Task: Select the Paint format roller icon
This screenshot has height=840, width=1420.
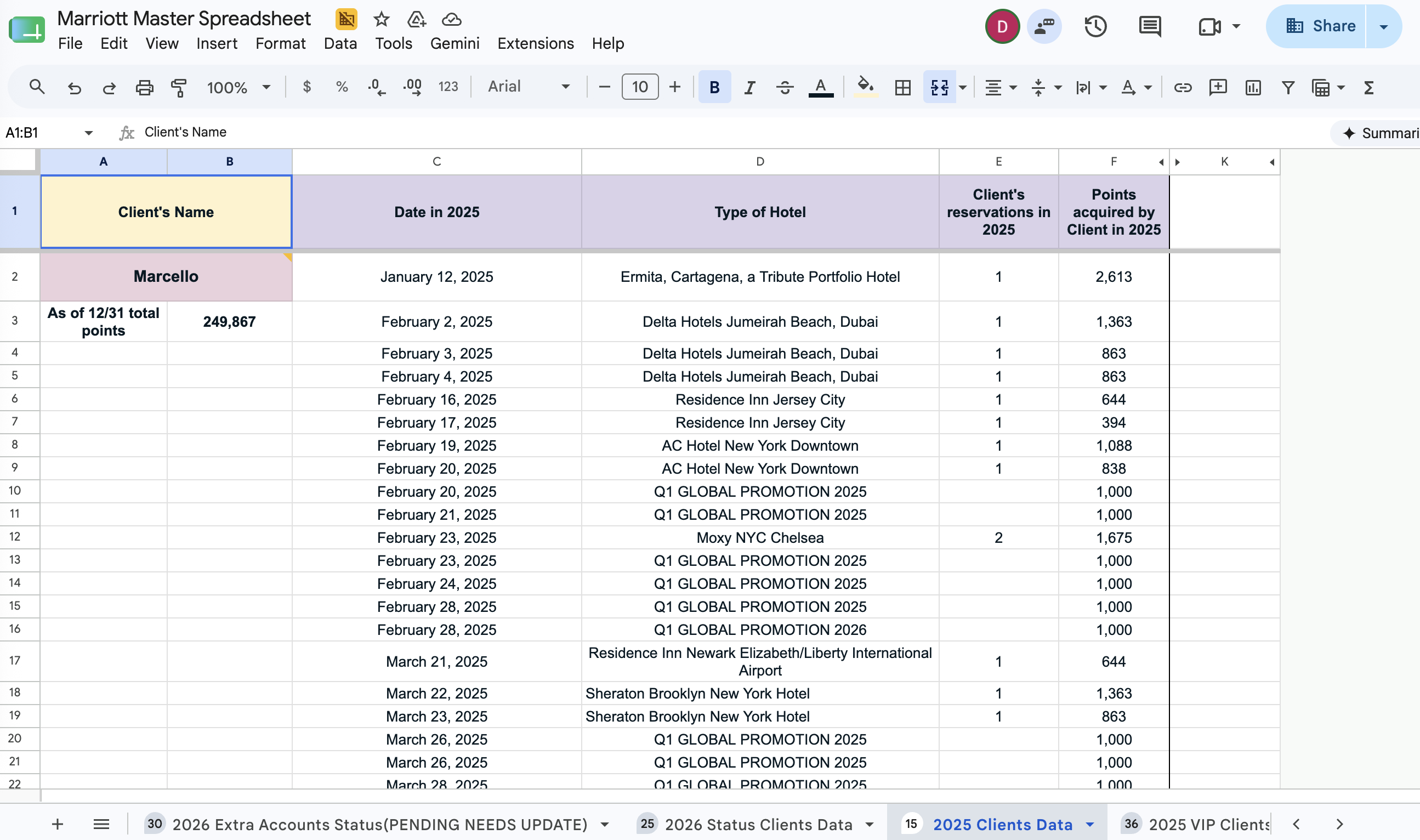Action: pyautogui.click(x=178, y=87)
